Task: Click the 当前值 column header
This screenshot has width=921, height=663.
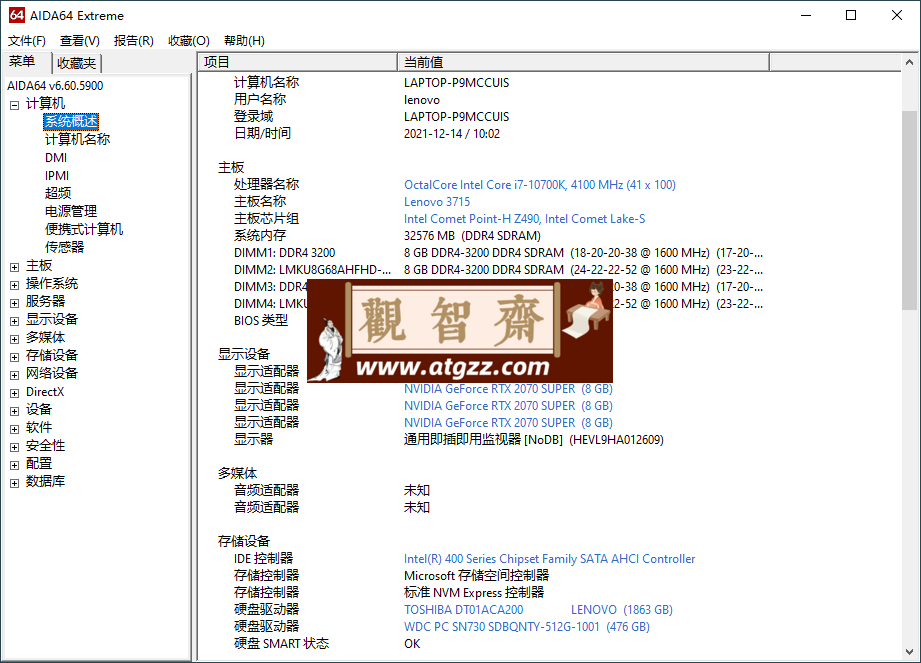Action: (x=584, y=62)
